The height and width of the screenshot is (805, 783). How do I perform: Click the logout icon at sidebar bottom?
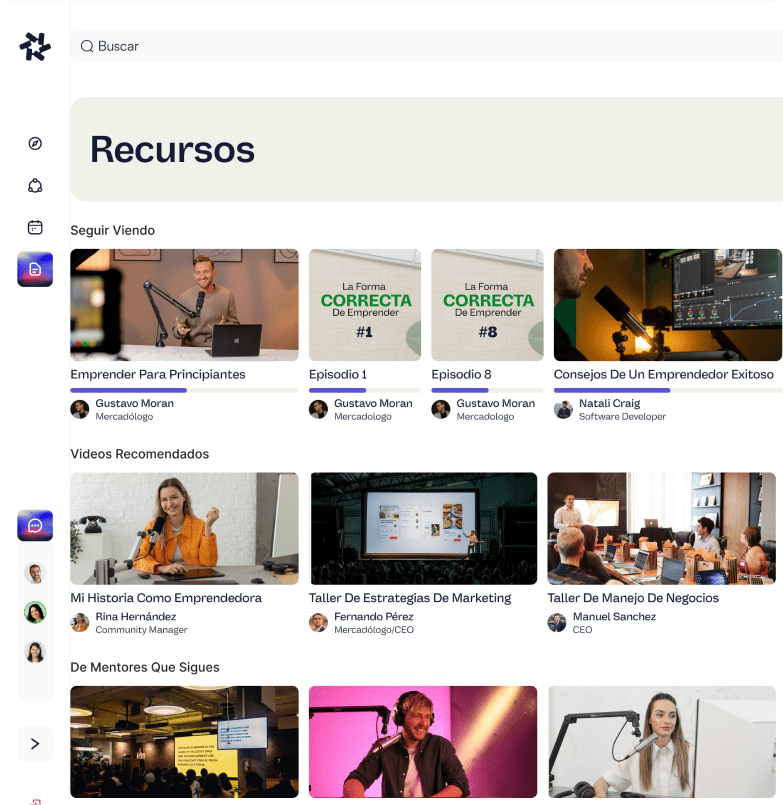[x=35, y=800]
